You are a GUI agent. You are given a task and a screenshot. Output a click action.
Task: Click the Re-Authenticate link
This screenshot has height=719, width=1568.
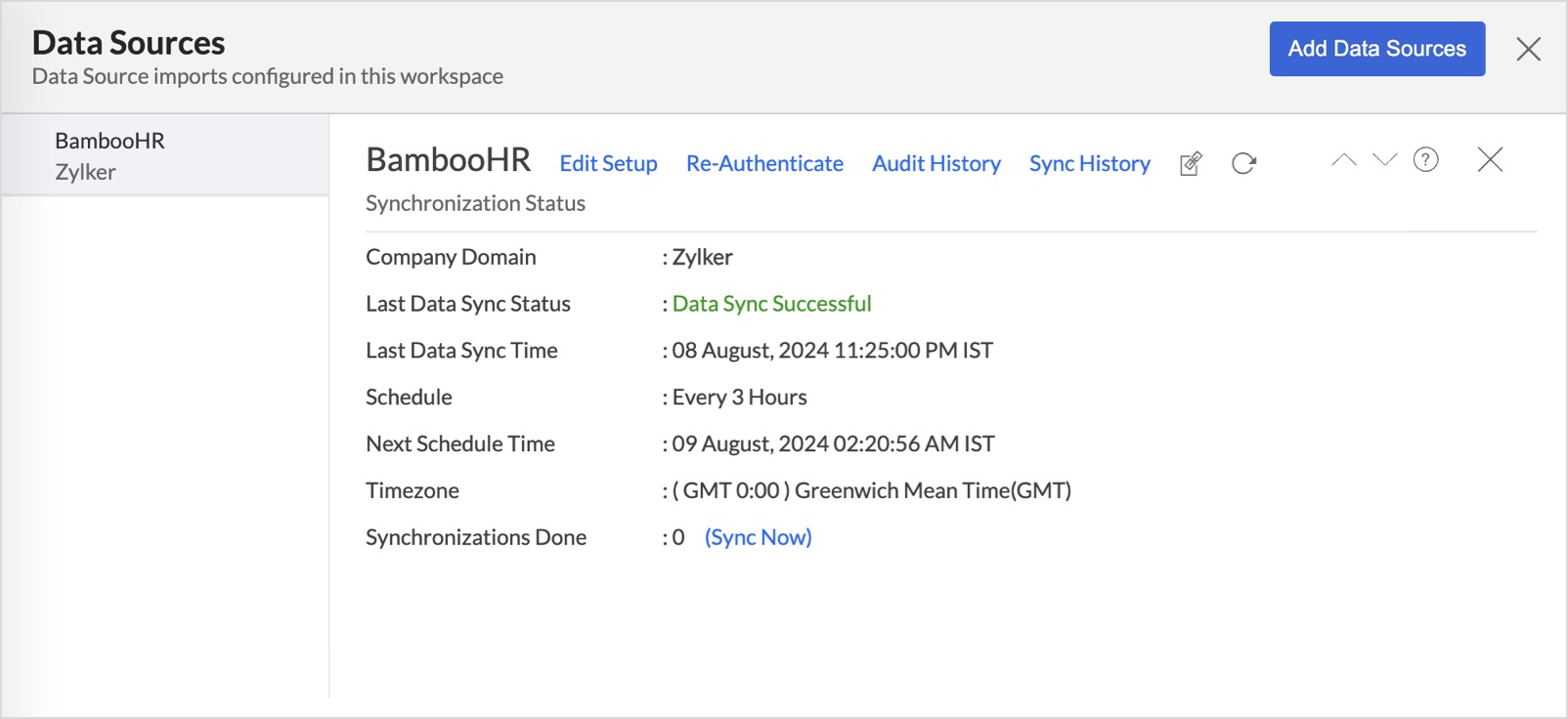(x=764, y=163)
